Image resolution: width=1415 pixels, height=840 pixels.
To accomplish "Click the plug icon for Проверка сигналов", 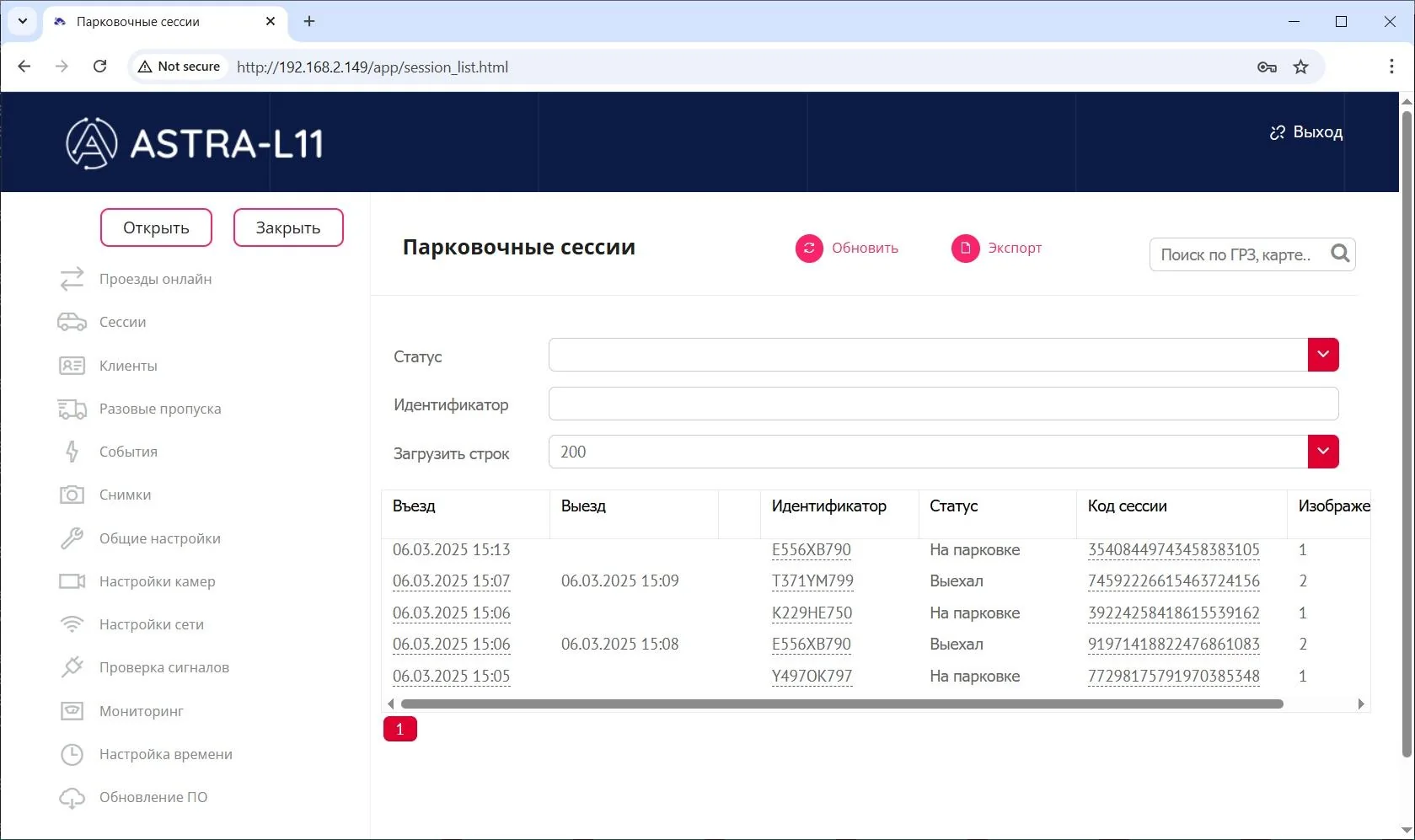I will coord(72,667).
